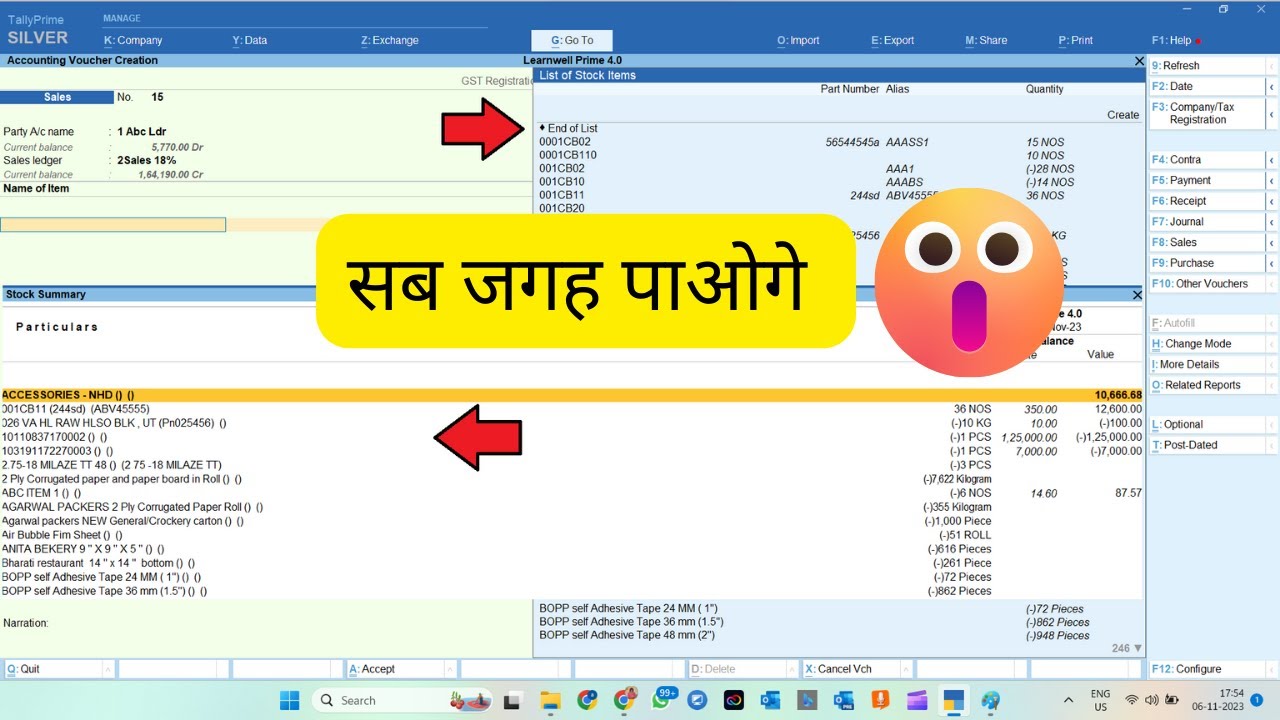The image size is (1280, 720).
Task: Click the 246 more-items down arrow
Action: click(x=1137, y=649)
